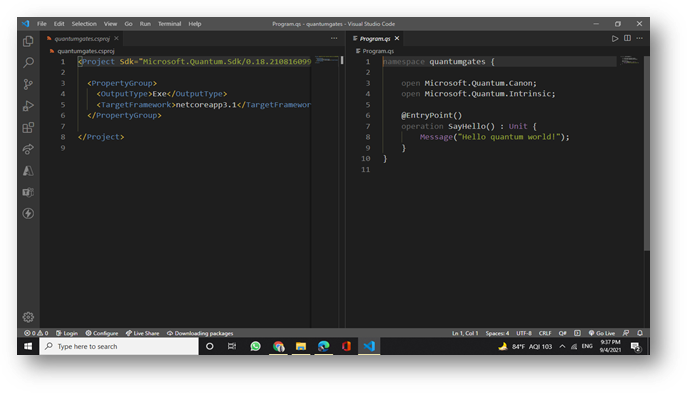Open the Edit menu
687x393 pixels.
pyautogui.click(x=59, y=24)
